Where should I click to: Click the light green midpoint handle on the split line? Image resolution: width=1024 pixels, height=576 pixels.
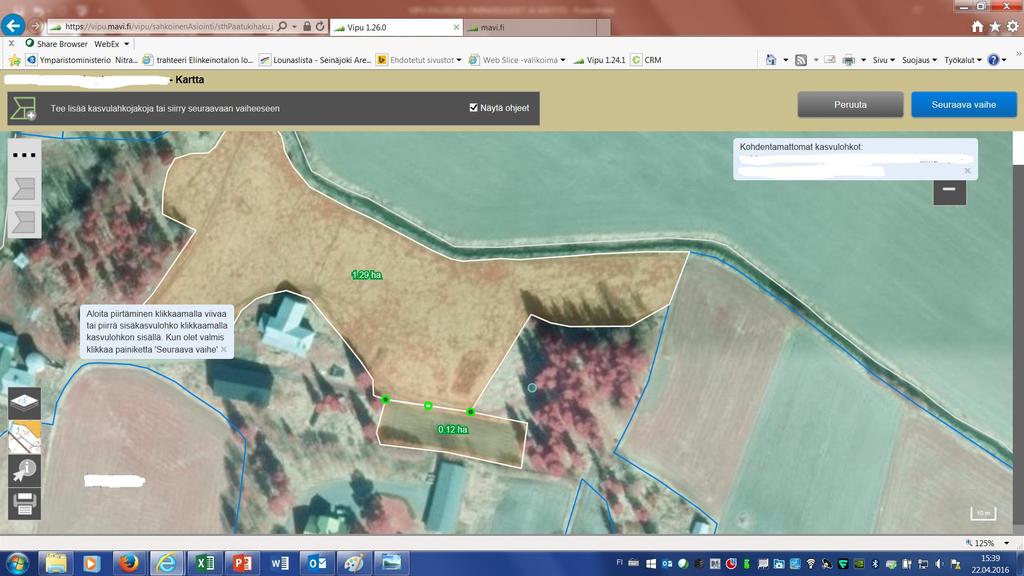click(x=428, y=406)
